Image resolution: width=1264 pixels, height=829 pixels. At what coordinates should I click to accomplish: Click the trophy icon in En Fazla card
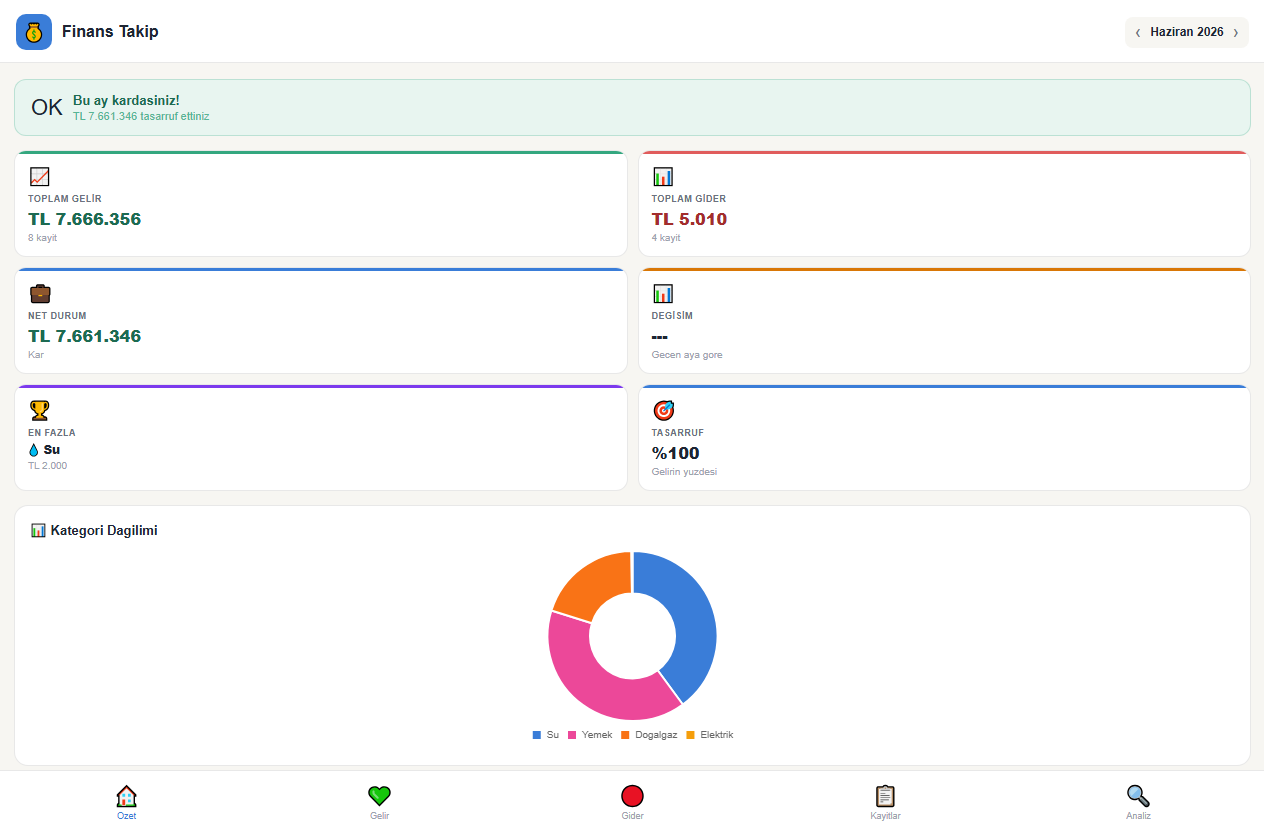click(39, 410)
